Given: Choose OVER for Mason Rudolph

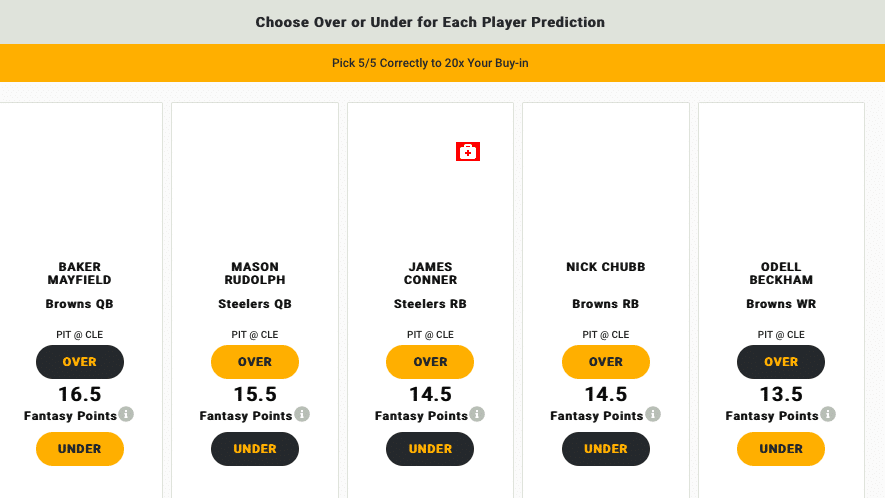Looking at the screenshot, I should click(255, 362).
